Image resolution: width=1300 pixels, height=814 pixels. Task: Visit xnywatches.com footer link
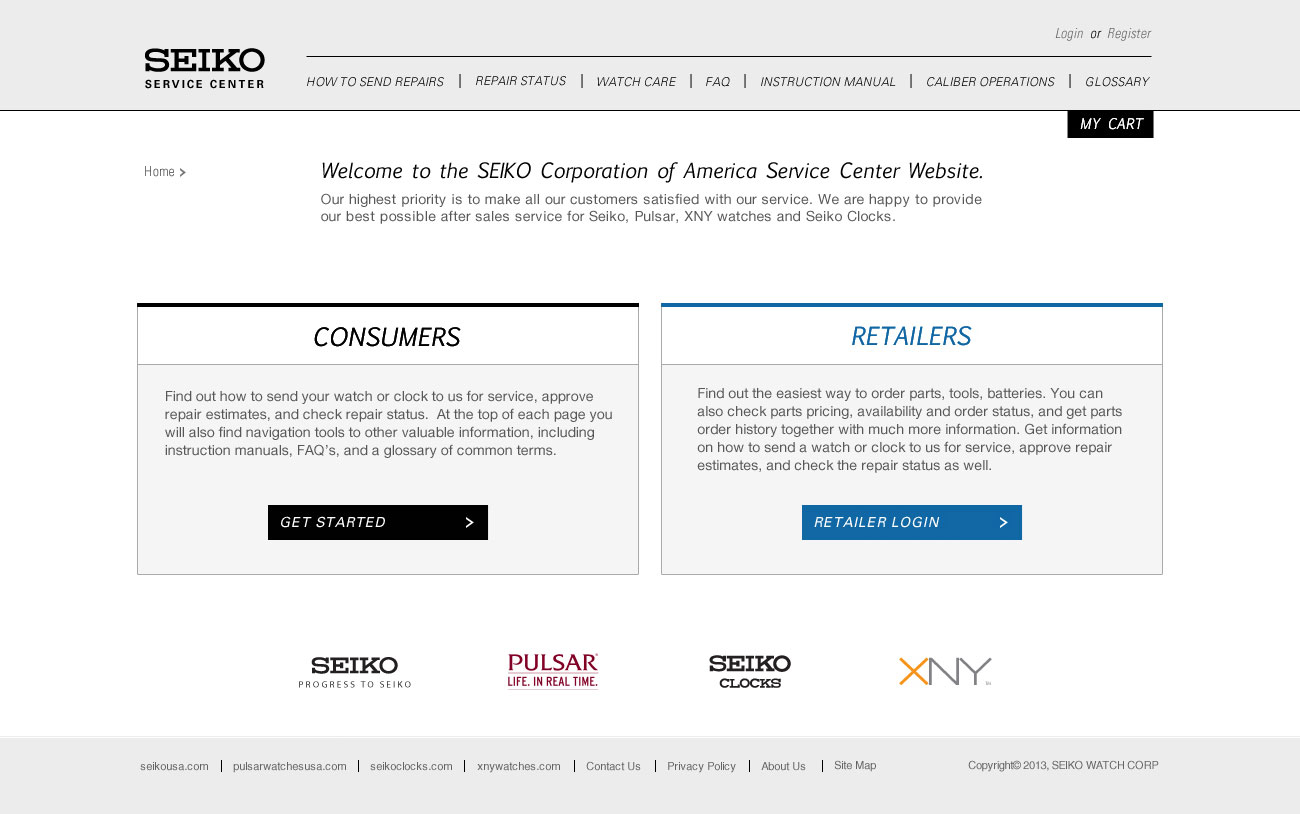coord(519,766)
